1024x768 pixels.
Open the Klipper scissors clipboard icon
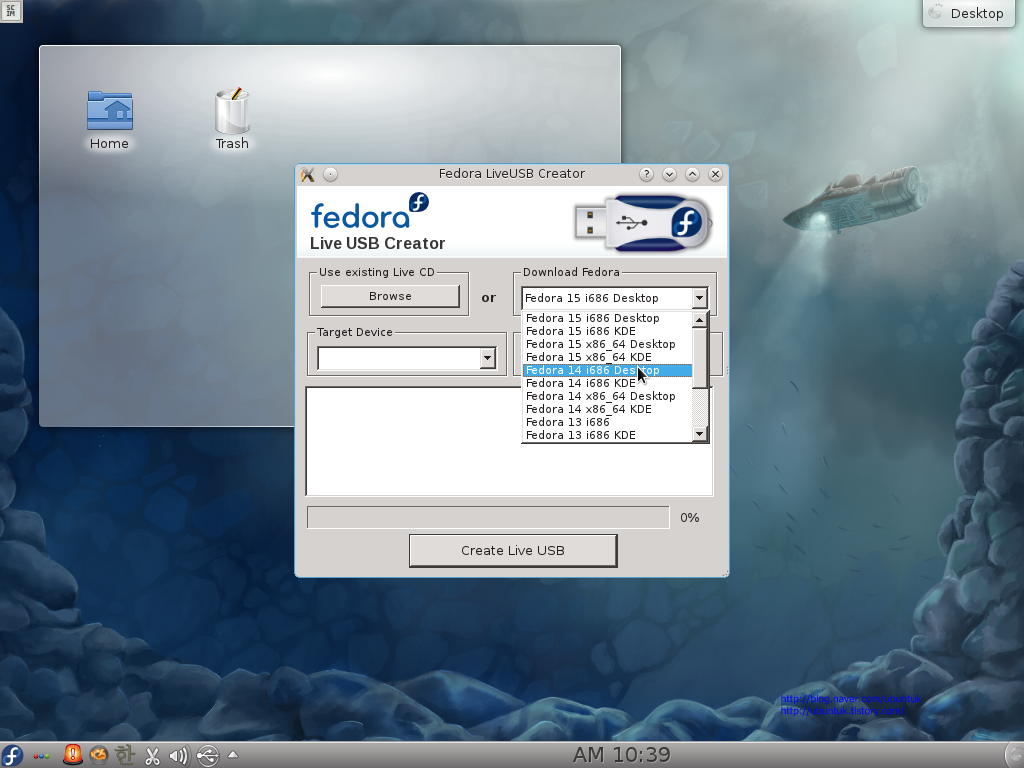pos(152,756)
